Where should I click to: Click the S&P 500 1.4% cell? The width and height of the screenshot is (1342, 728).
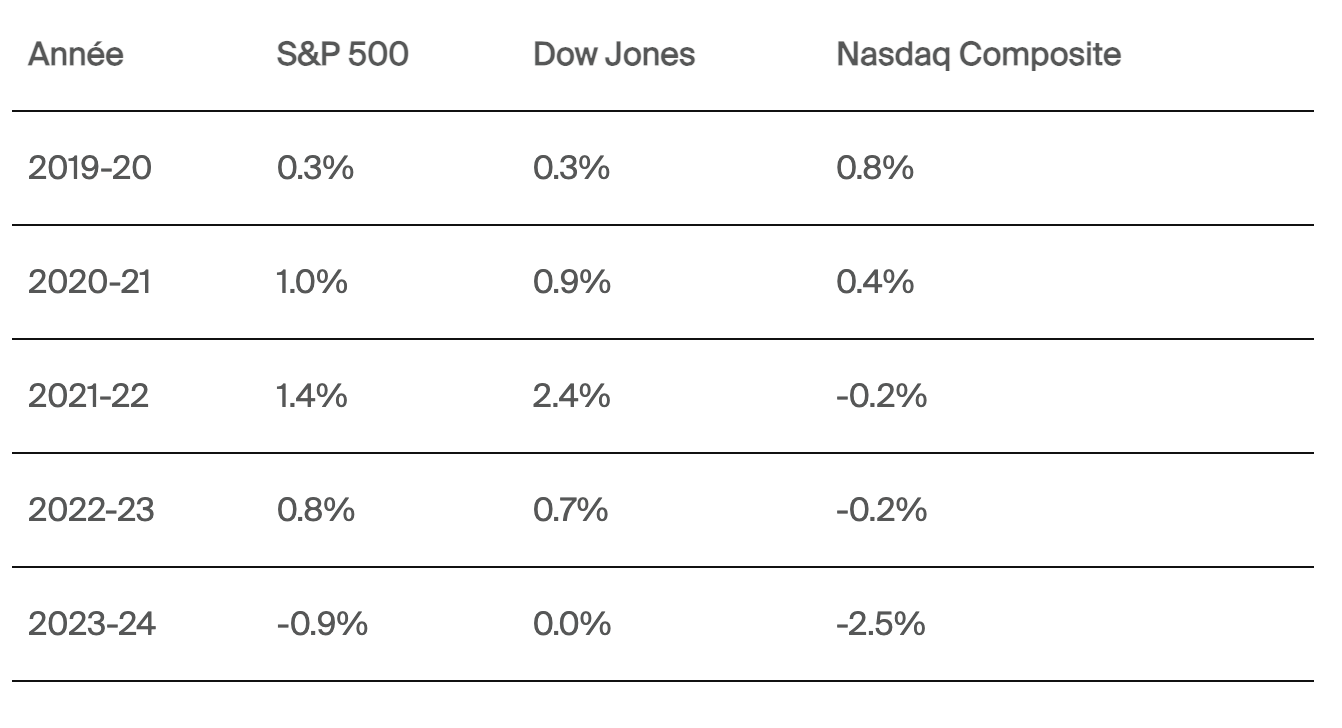[312, 397]
